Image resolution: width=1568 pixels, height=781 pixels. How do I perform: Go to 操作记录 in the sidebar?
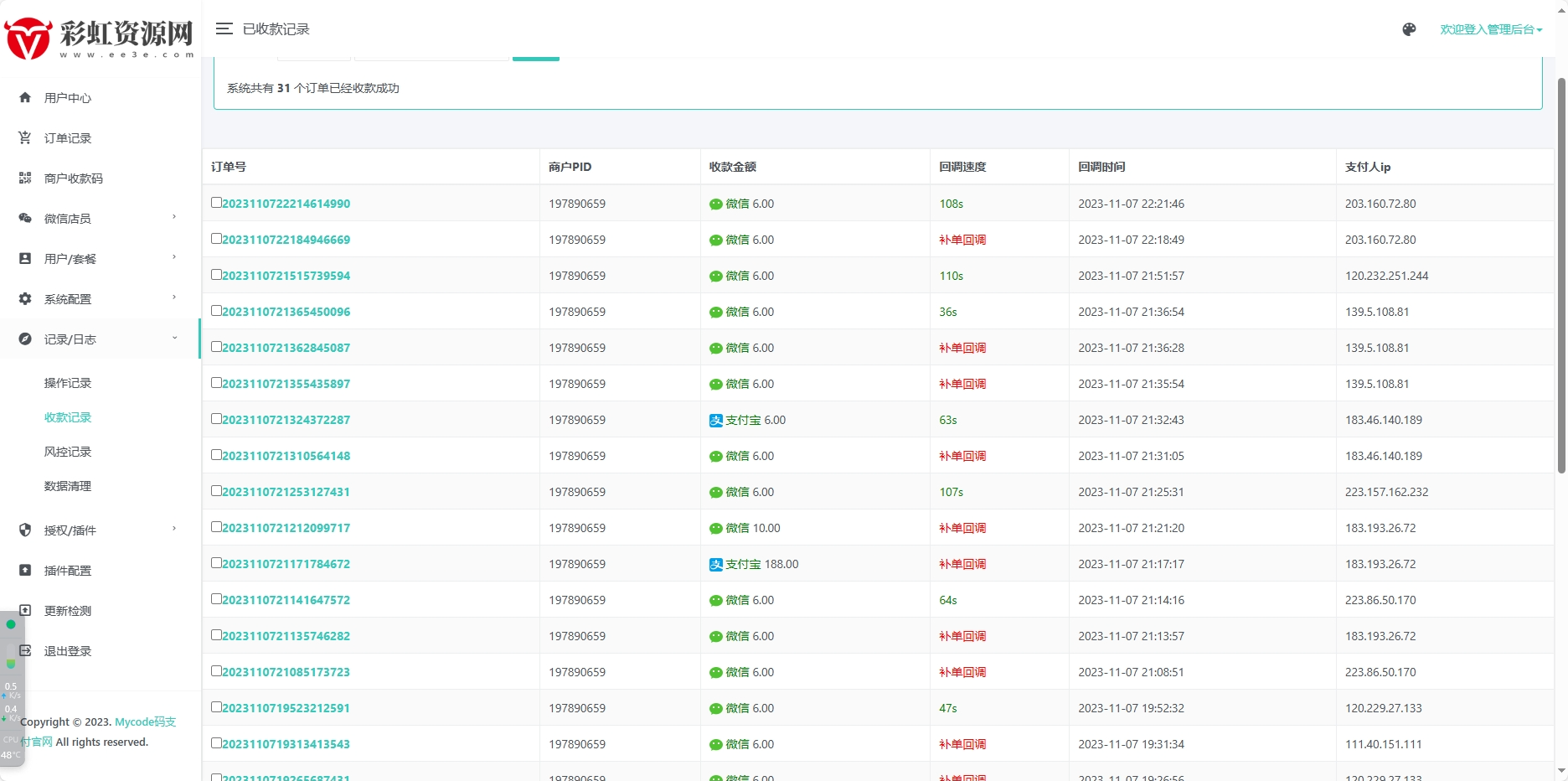pyautogui.click(x=68, y=383)
